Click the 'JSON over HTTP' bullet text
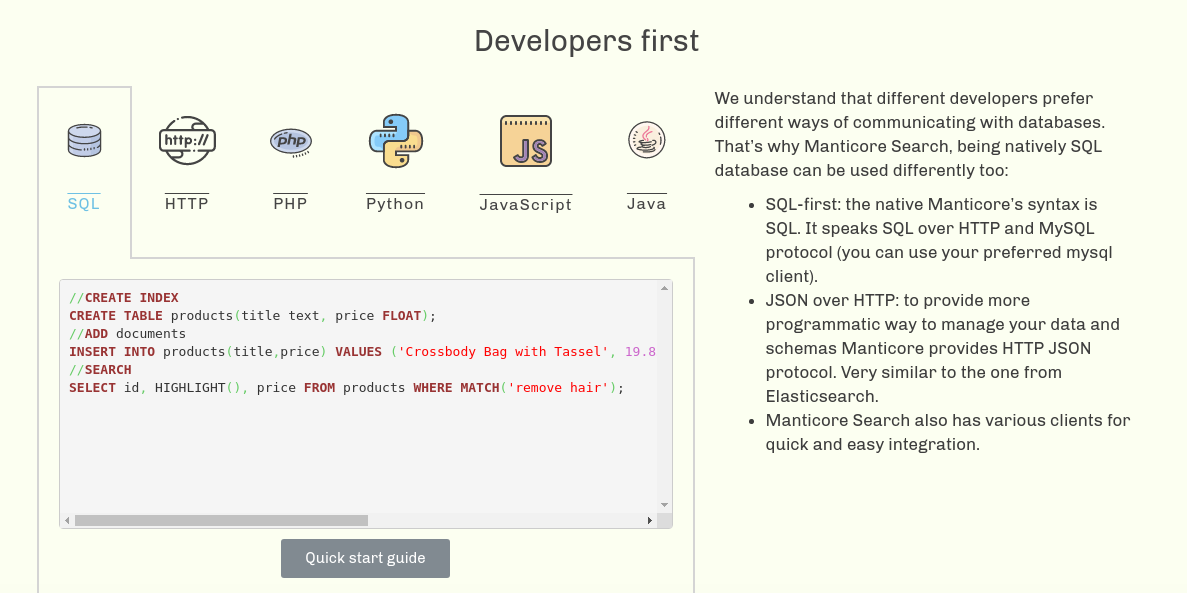The width and height of the screenshot is (1187, 593). (x=942, y=348)
